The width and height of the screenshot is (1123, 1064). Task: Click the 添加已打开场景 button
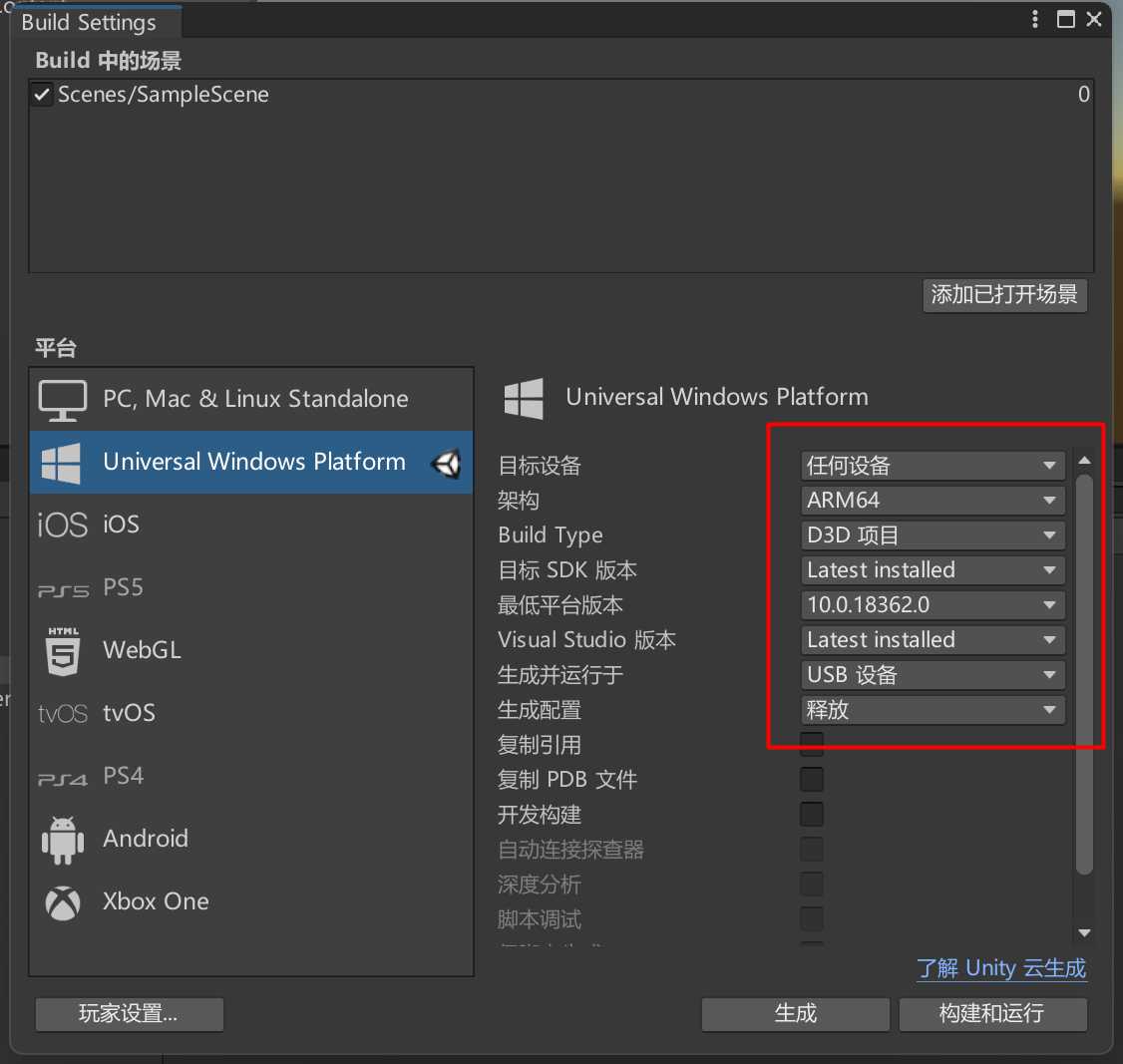pos(1005,295)
